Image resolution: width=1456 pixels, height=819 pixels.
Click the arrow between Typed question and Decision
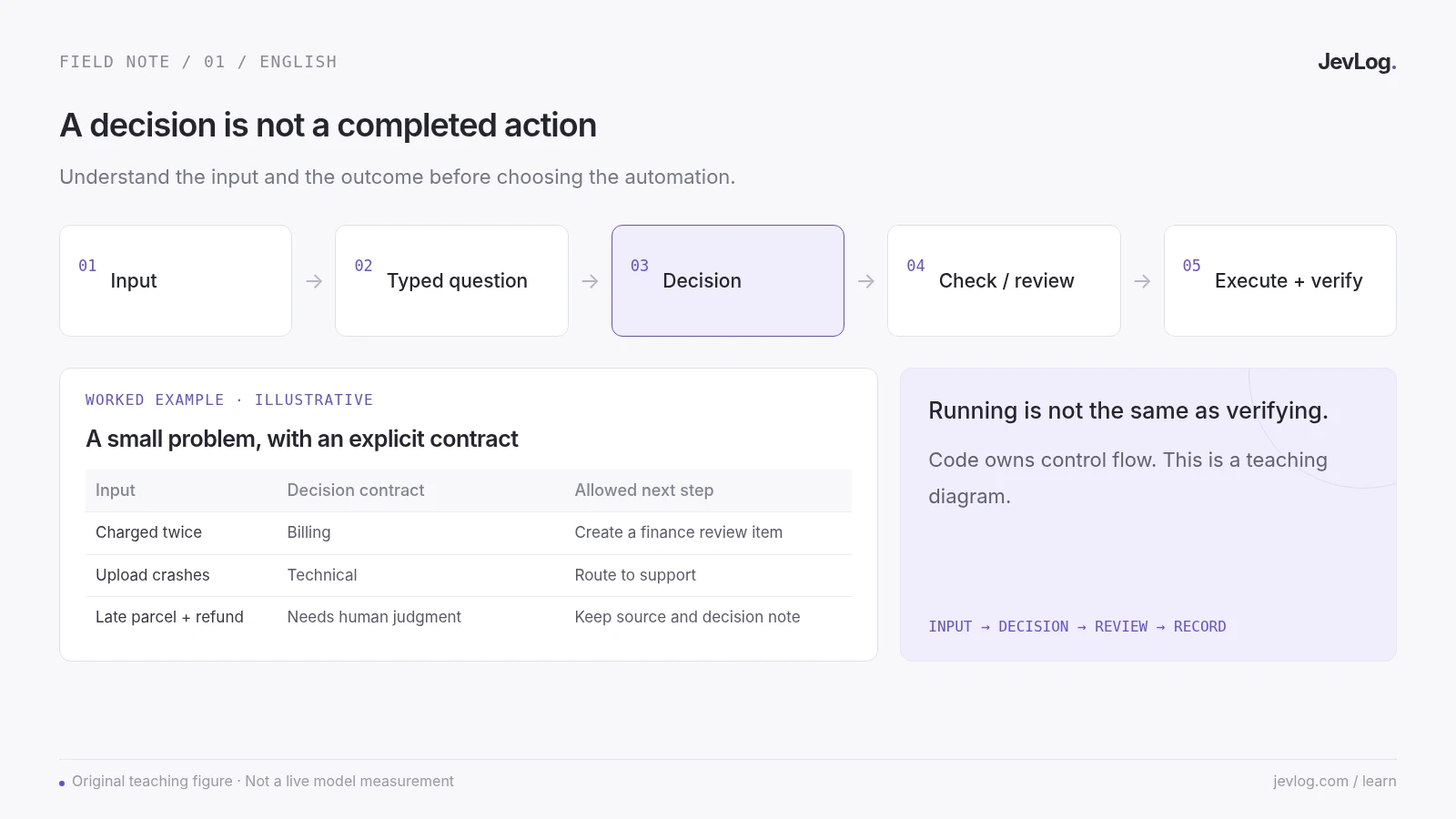click(590, 281)
